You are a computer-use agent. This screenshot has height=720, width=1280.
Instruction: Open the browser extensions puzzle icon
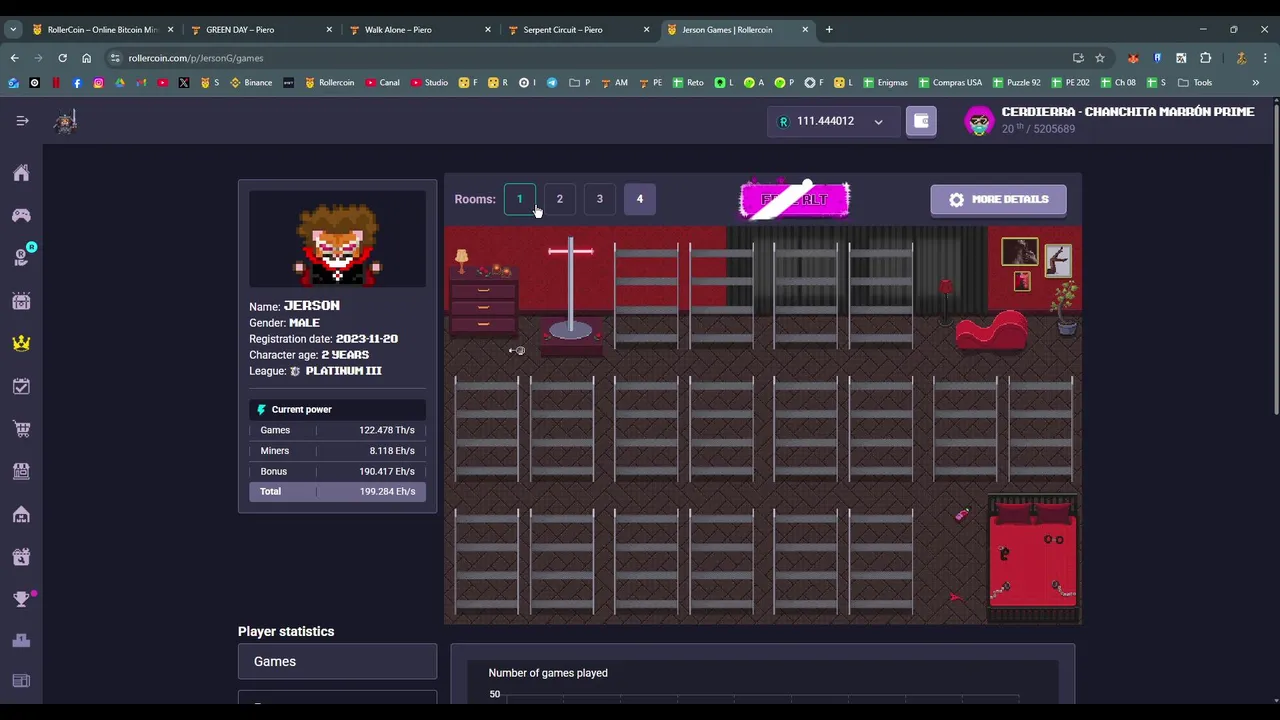(1205, 58)
